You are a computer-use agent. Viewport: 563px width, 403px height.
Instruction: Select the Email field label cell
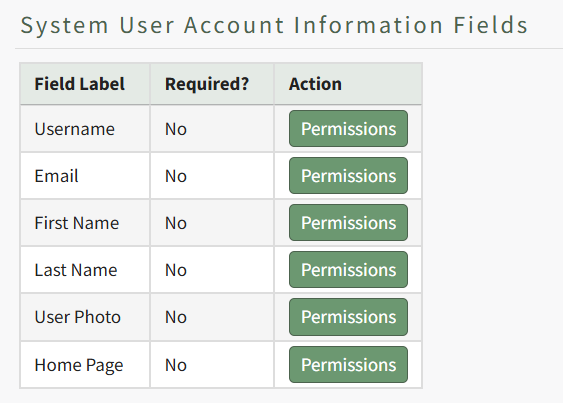(x=85, y=176)
